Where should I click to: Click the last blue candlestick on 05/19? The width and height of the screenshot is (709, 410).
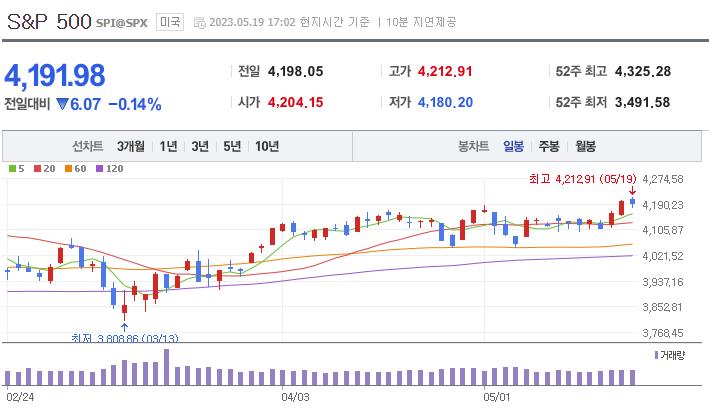(633, 202)
